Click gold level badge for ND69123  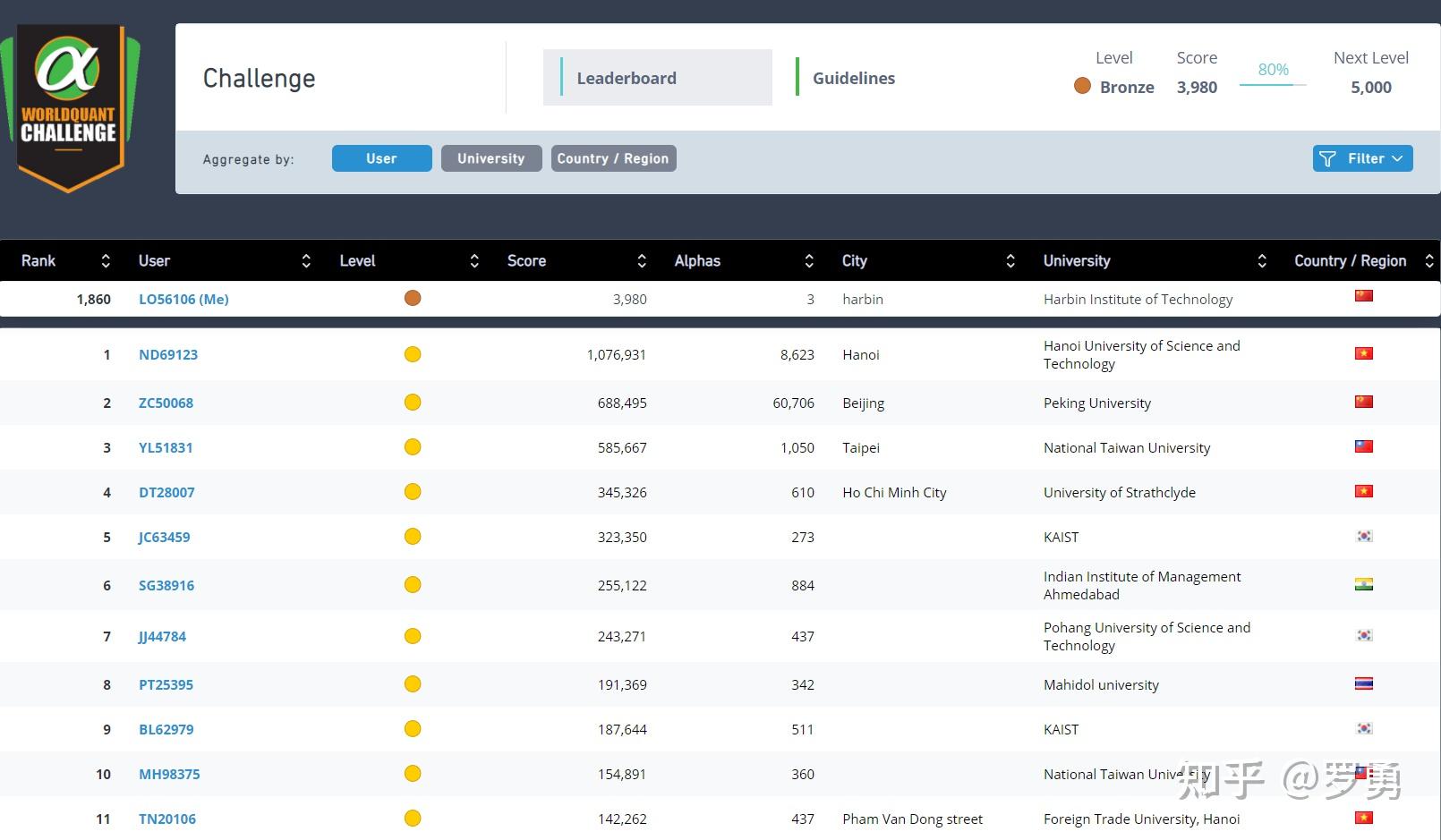click(413, 354)
